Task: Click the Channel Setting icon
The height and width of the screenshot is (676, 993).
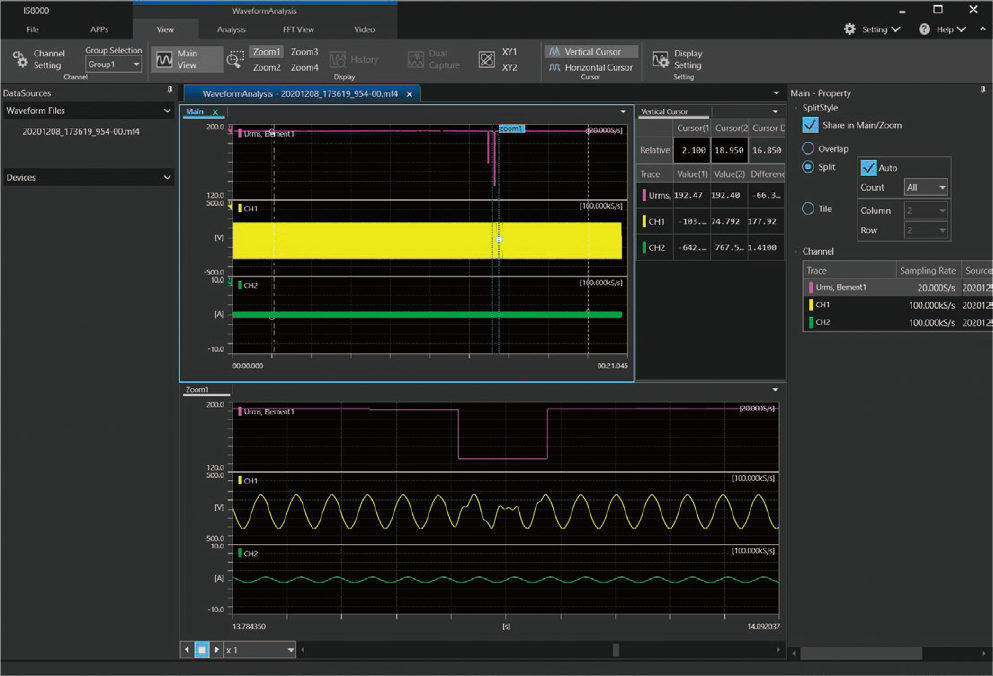Action: click(22, 57)
